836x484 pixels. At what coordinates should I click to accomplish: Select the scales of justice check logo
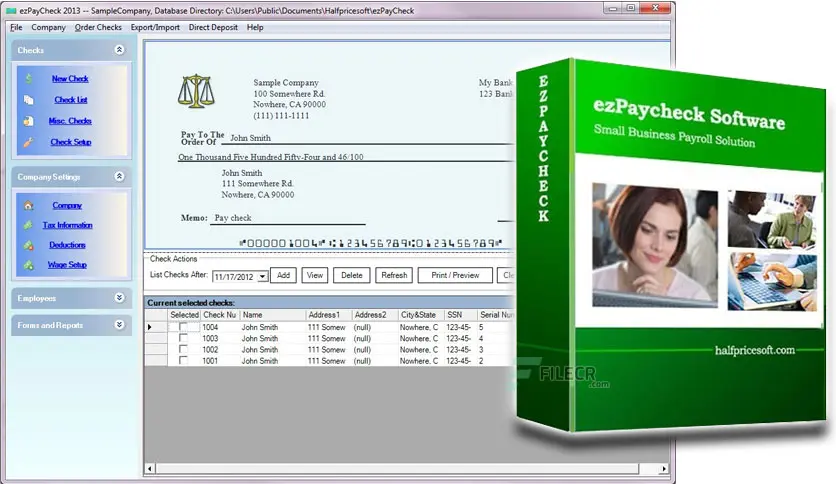pos(196,91)
